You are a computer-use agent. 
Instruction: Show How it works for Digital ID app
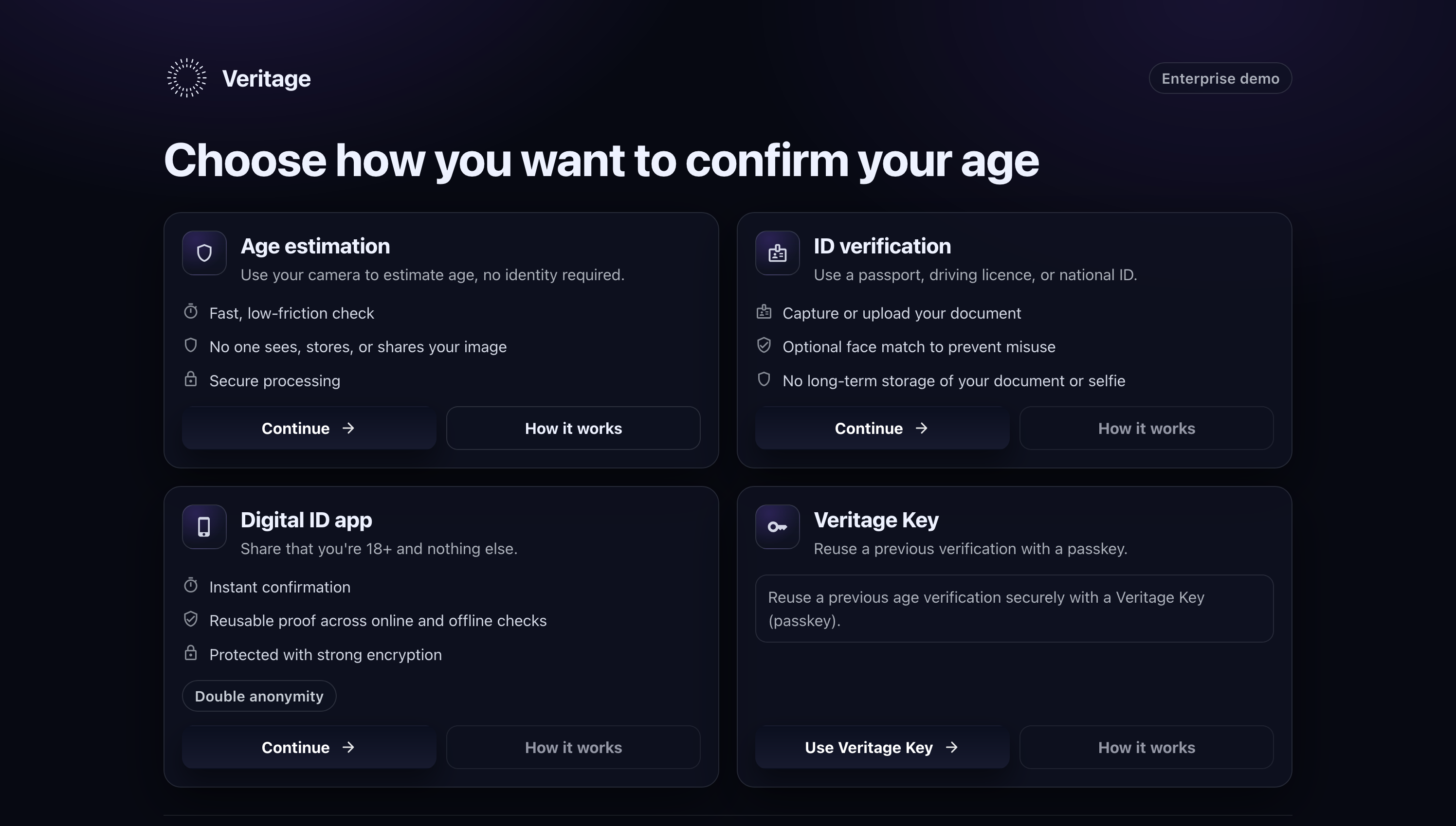[573, 748]
